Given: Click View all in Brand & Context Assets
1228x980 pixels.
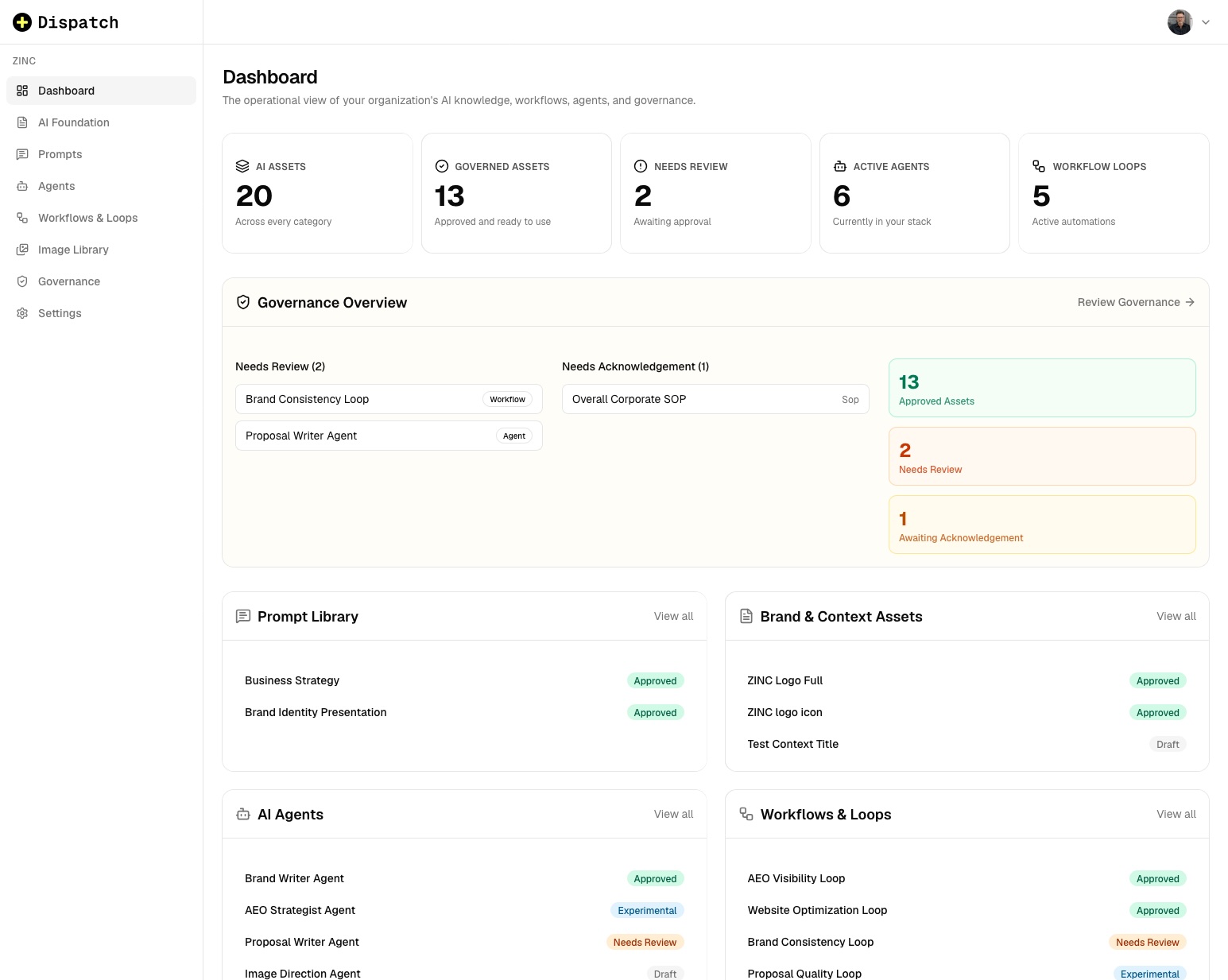Looking at the screenshot, I should [1176, 616].
